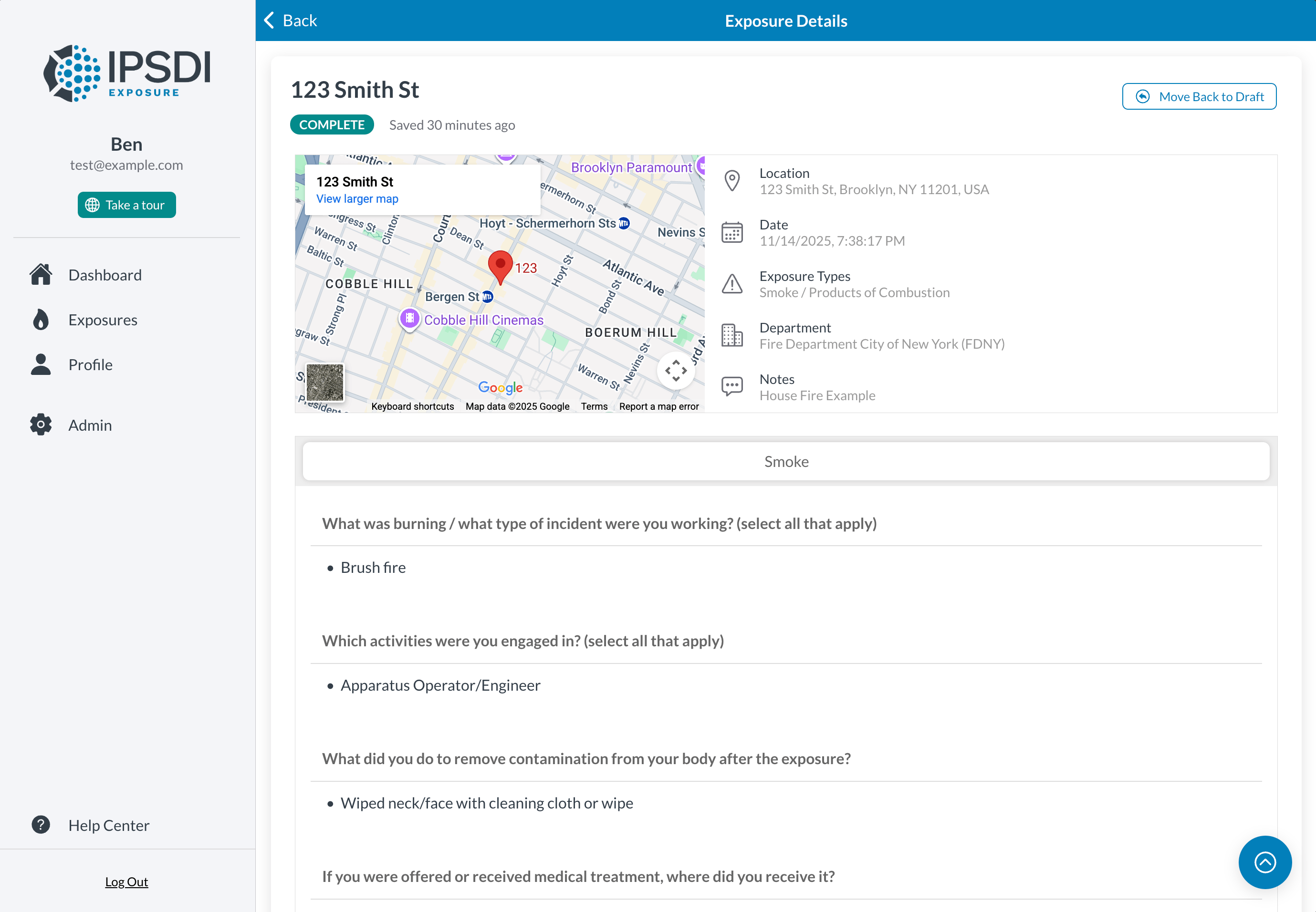Screen dimensions: 1316x912
Task: Click the scroll-to-top circular arrow button
Action: (1264, 862)
